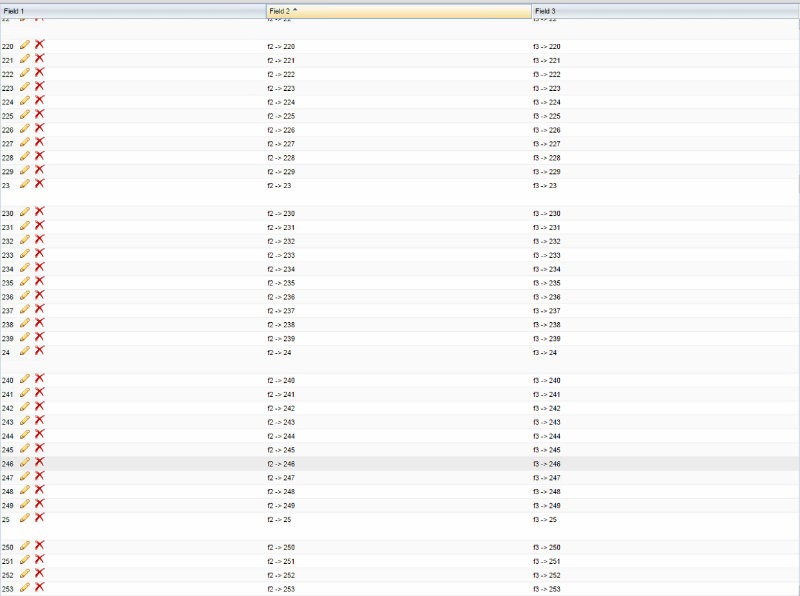Click red X delete icon on row 230

pos(39,212)
